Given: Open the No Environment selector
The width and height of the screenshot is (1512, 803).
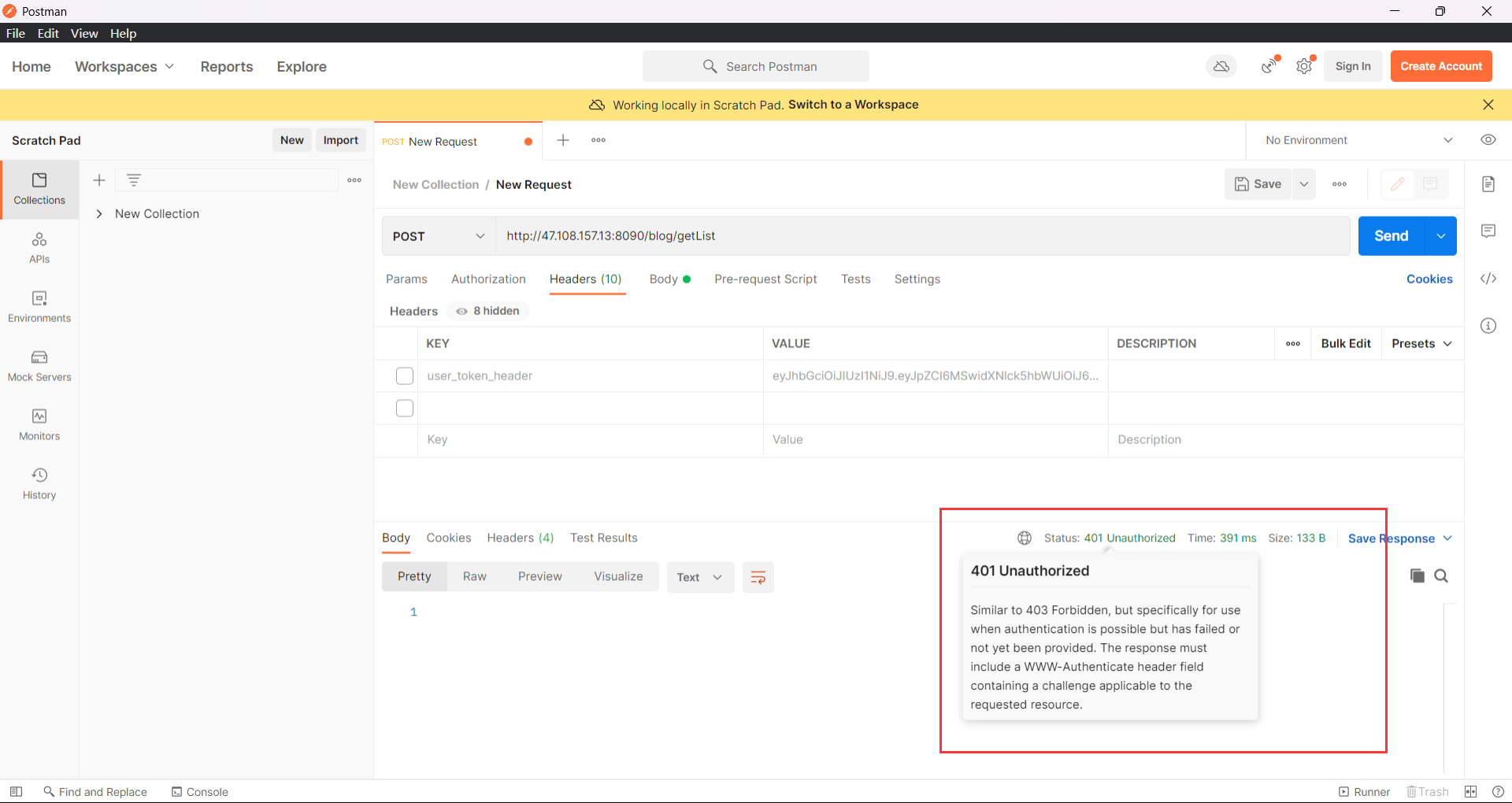Looking at the screenshot, I should coord(1358,140).
